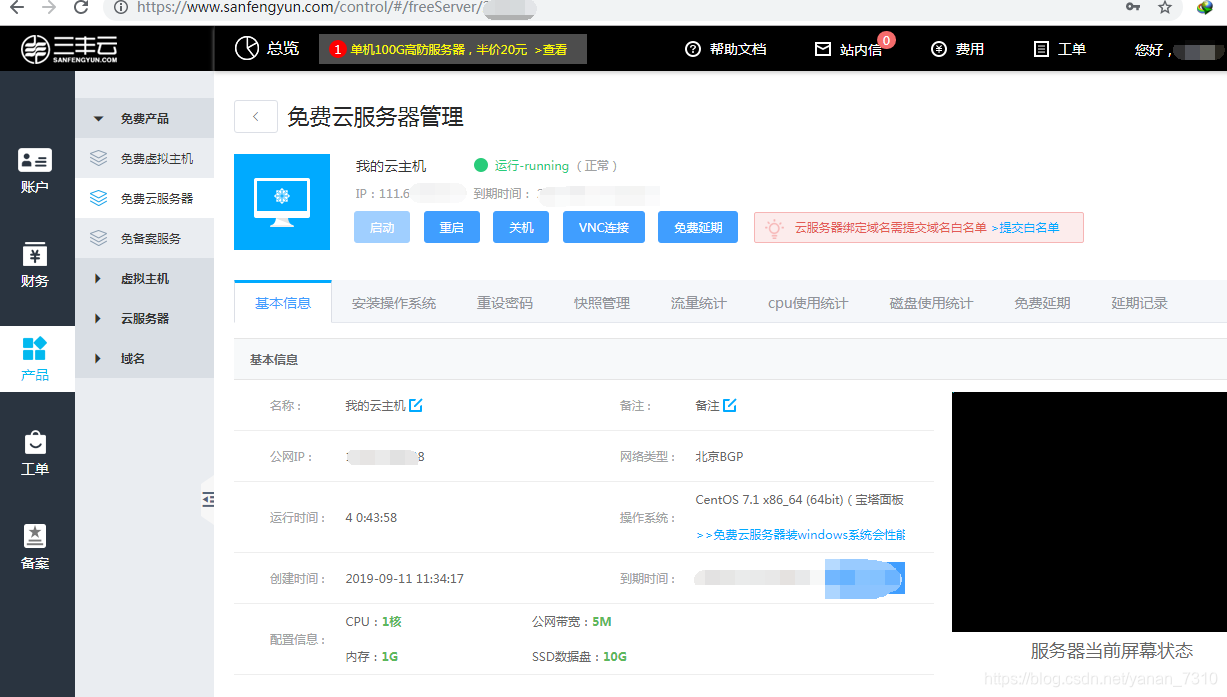
Task: Switch to 流量统计 tab
Action: [x=699, y=303]
